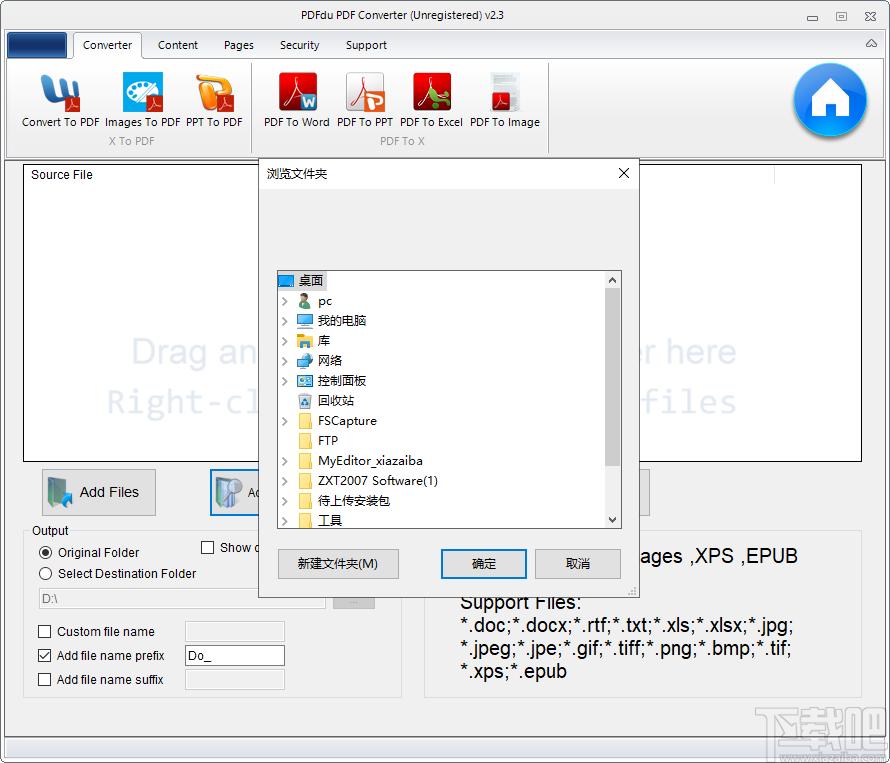Open the PDF To PPT tool
The width and height of the screenshot is (890, 763).
click(364, 100)
